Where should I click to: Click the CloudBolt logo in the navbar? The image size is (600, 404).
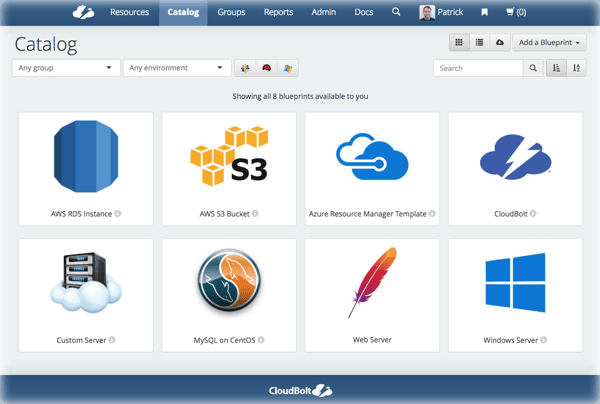tap(83, 12)
